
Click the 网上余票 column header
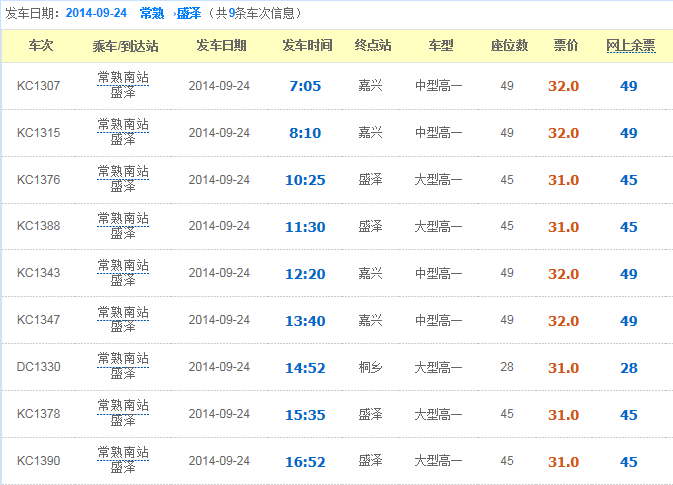[x=631, y=46]
